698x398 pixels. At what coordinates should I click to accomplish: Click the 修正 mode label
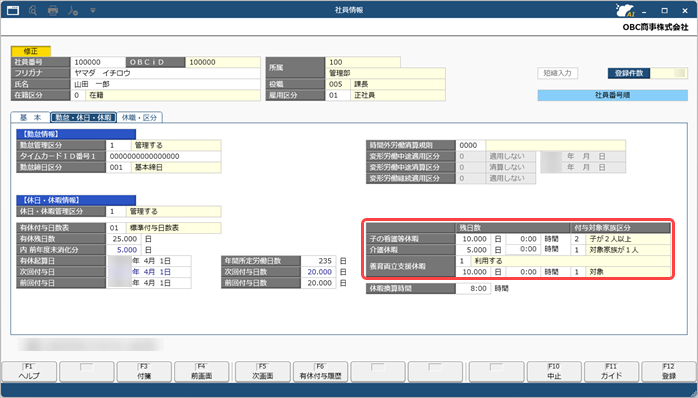click(31, 51)
